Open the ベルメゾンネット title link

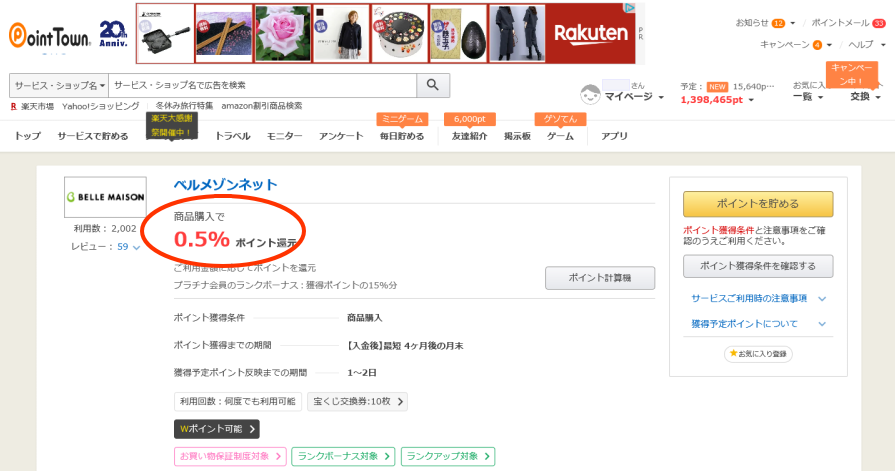pyautogui.click(x=225, y=184)
